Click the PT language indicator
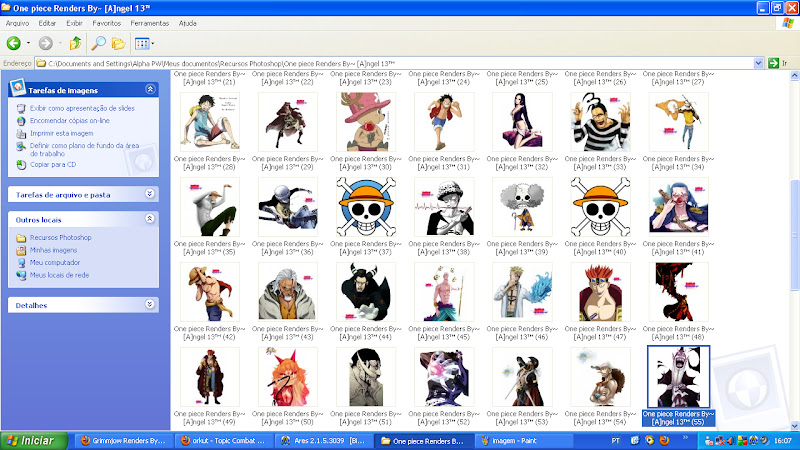Image resolution: width=800 pixels, height=450 pixels. click(615, 441)
